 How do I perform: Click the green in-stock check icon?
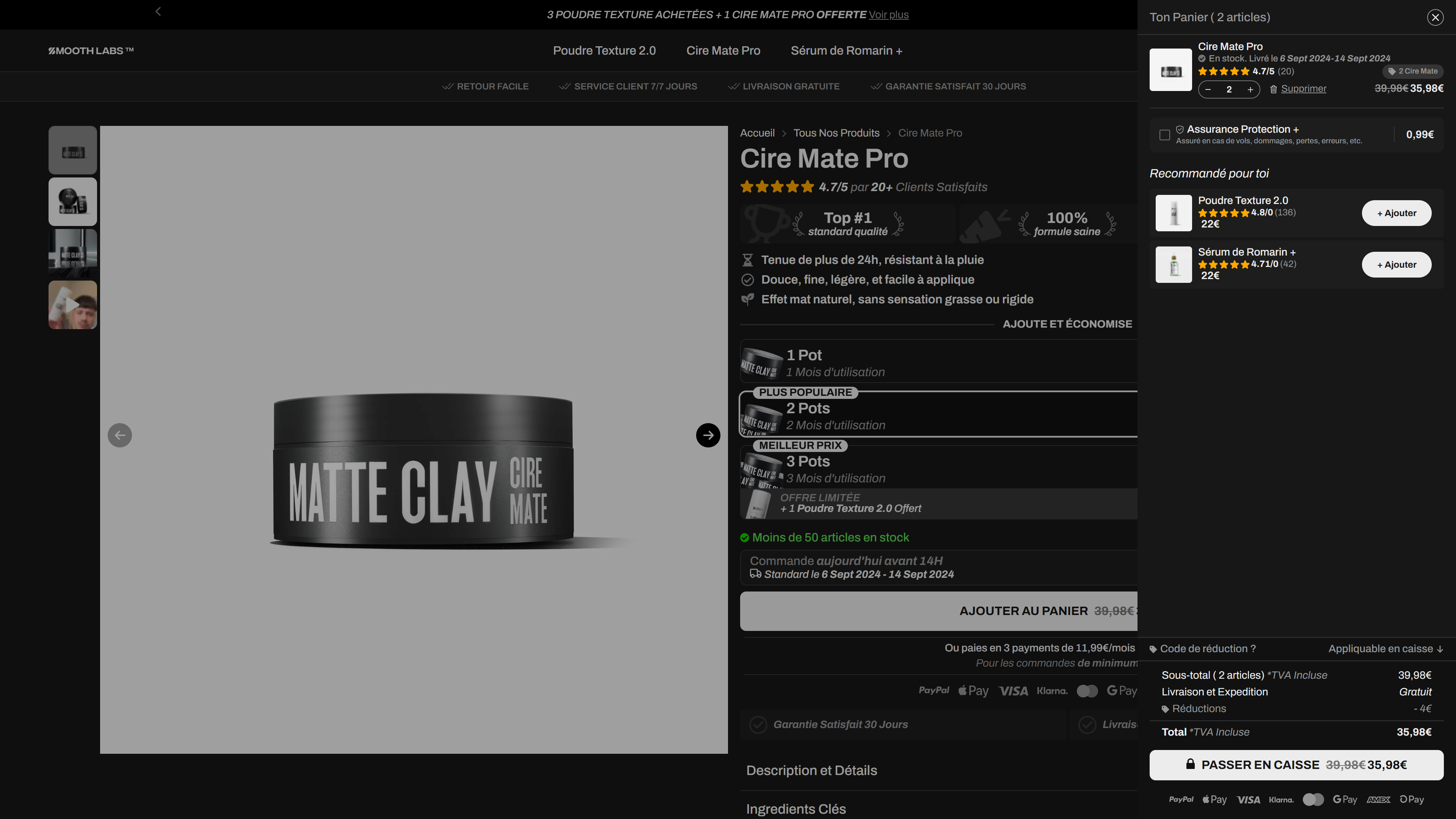click(x=744, y=538)
